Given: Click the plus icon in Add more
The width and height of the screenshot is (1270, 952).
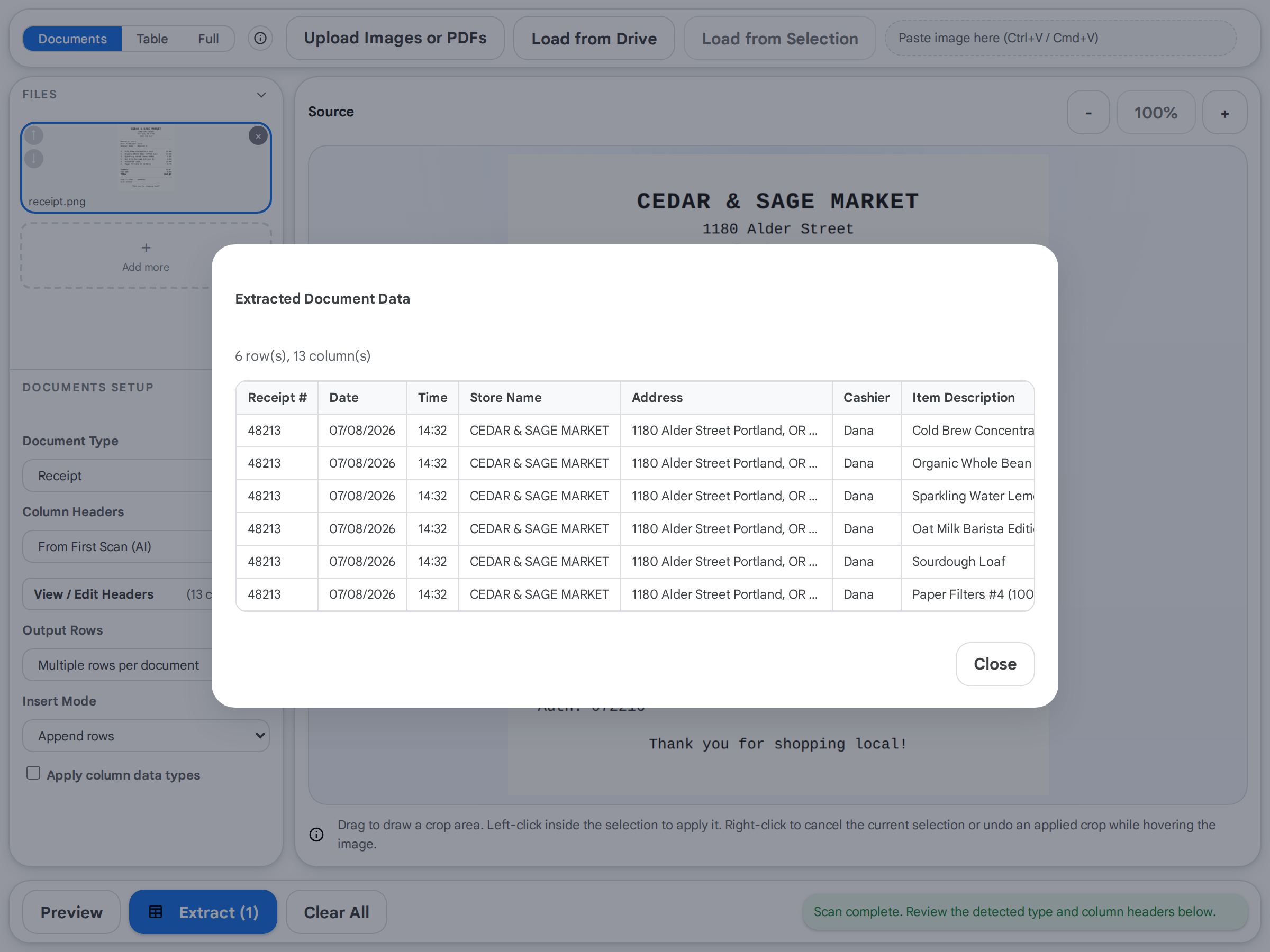Looking at the screenshot, I should 146,248.
